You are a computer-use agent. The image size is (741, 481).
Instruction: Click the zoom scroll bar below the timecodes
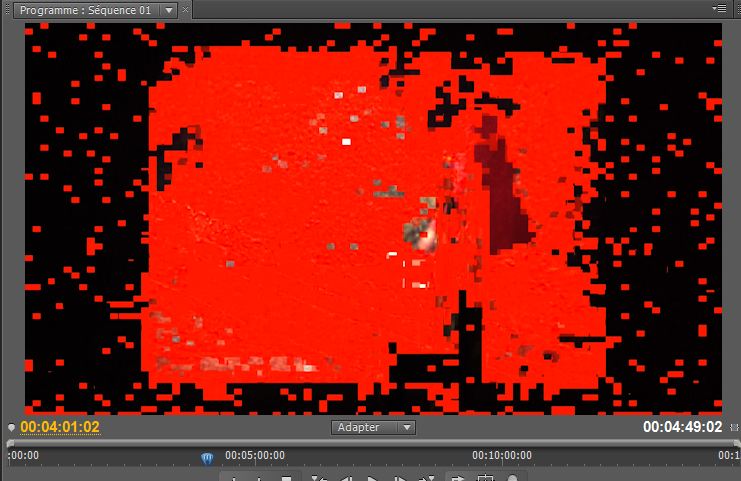tap(373, 443)
